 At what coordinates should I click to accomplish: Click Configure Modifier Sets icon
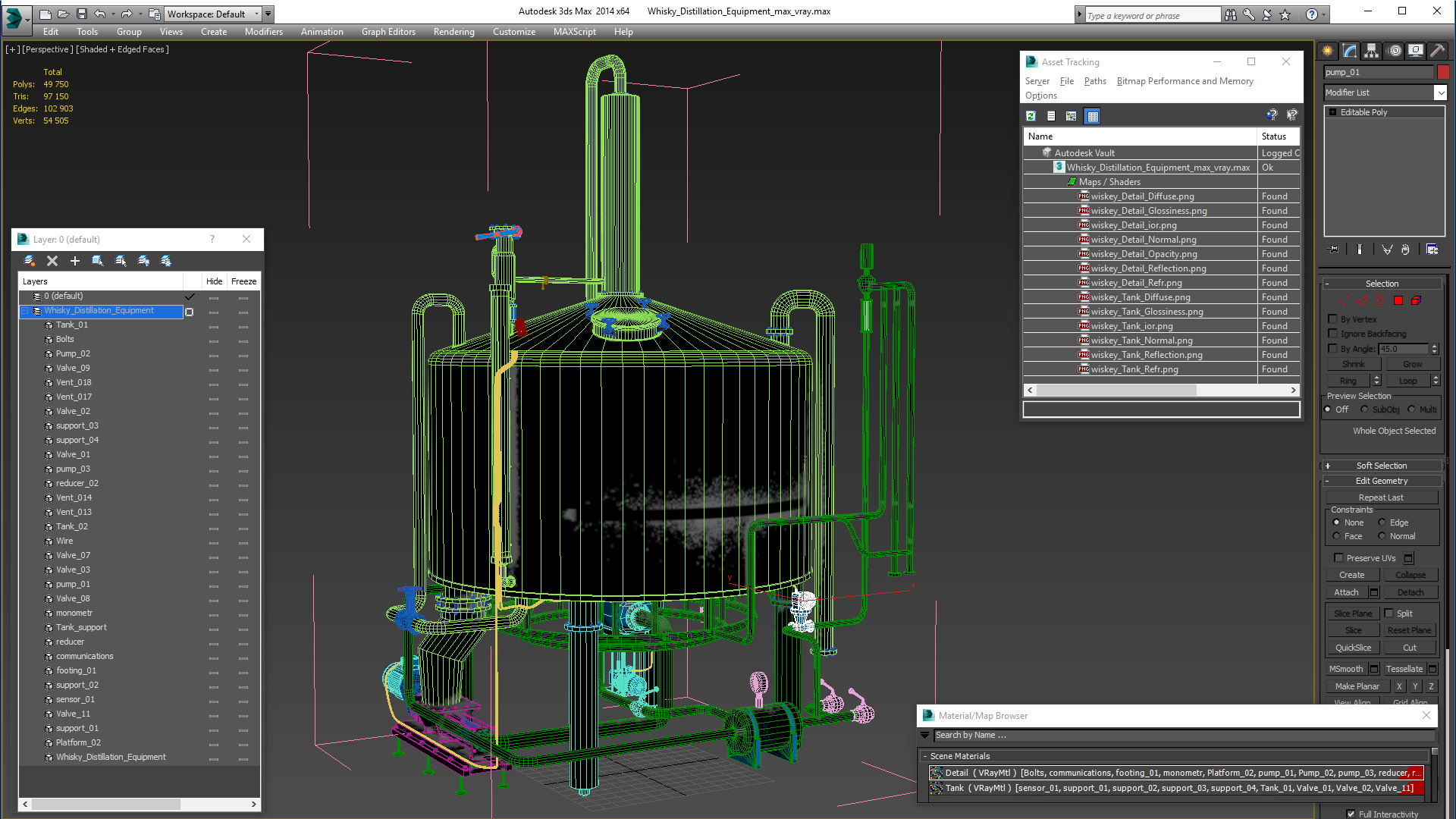coord(1432,249)
